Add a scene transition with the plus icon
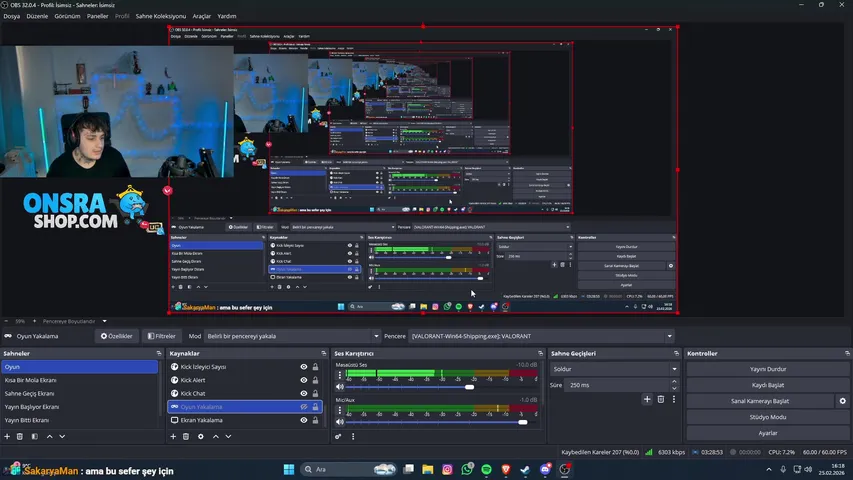853x480 pixels. 647,399
